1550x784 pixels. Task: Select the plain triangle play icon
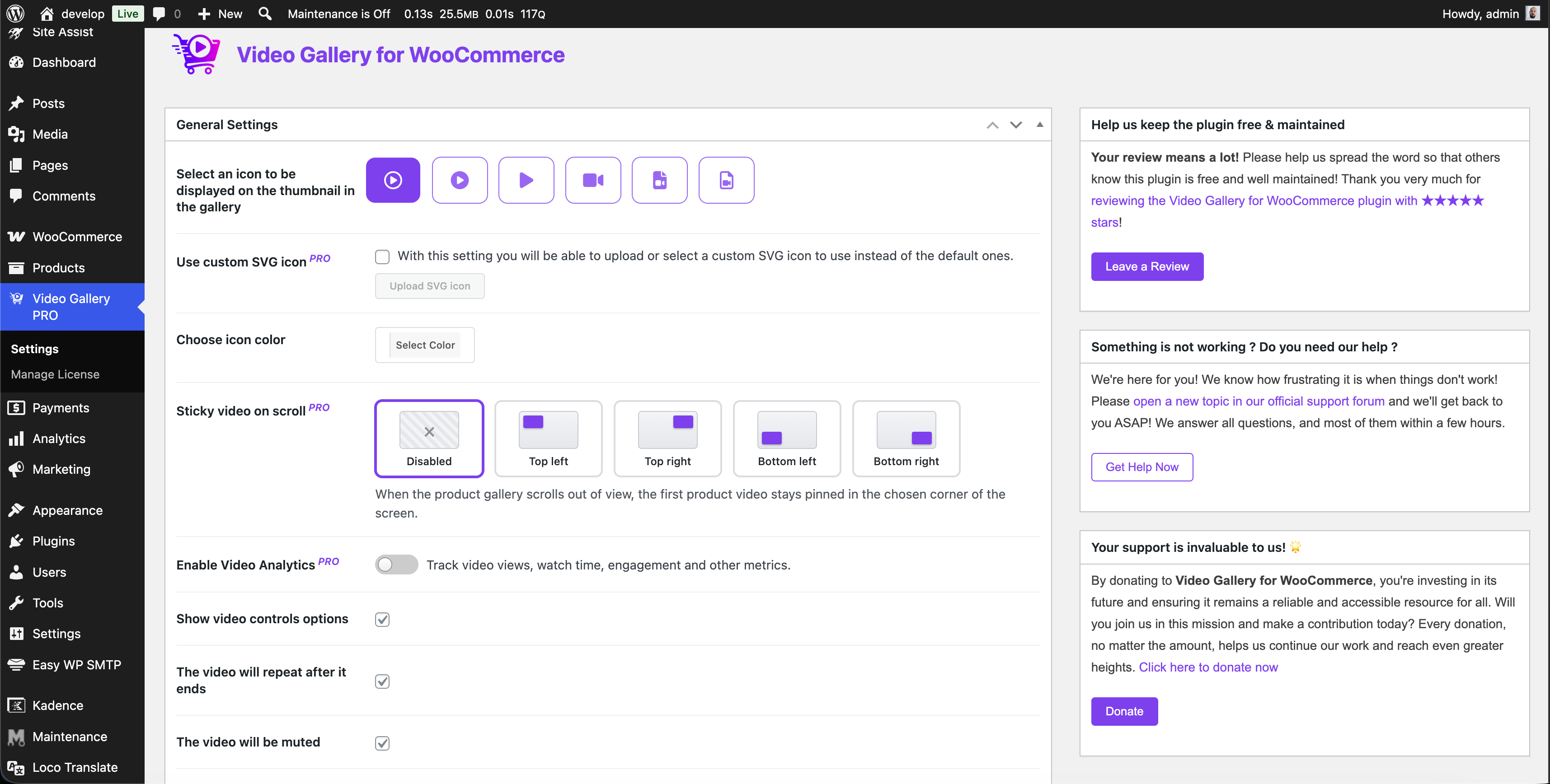(x=526, y=180)
